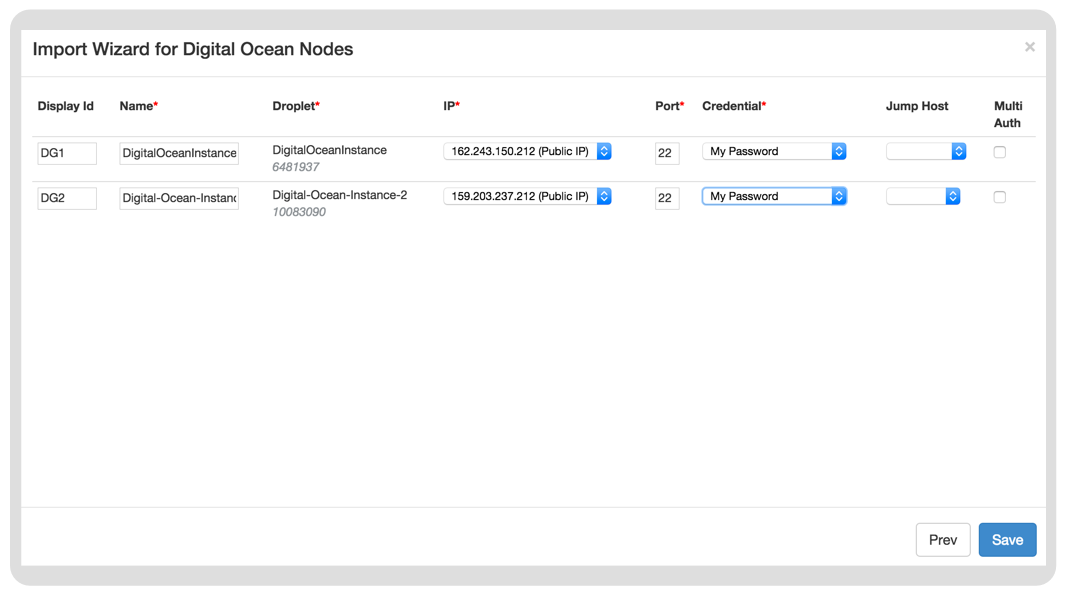Click the Display Id column header
This screenshot has height=595, width=1066.
tap(65, 105)
